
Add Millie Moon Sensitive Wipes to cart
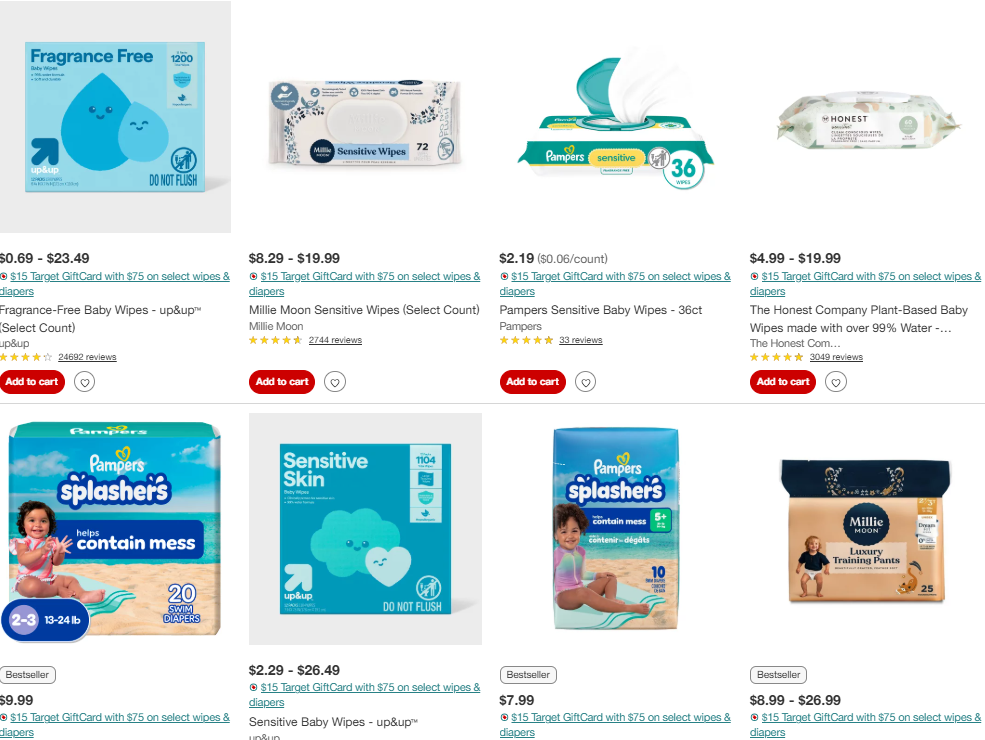pyautogui.click(x=281, y=382)
